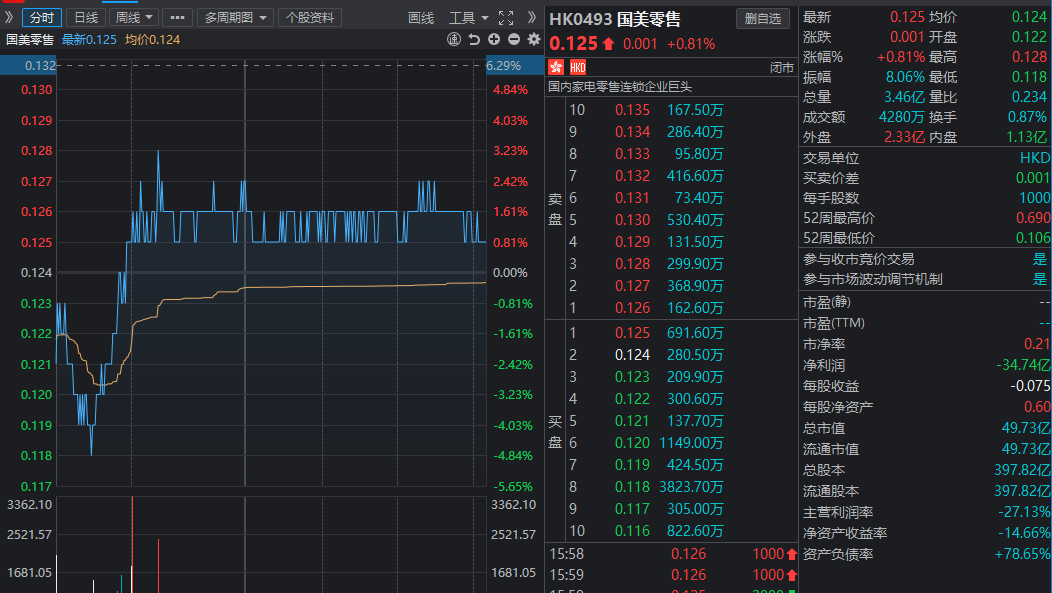Click the red HKD currency badge
1052x593 pixels.
click(x=578, y=67)
